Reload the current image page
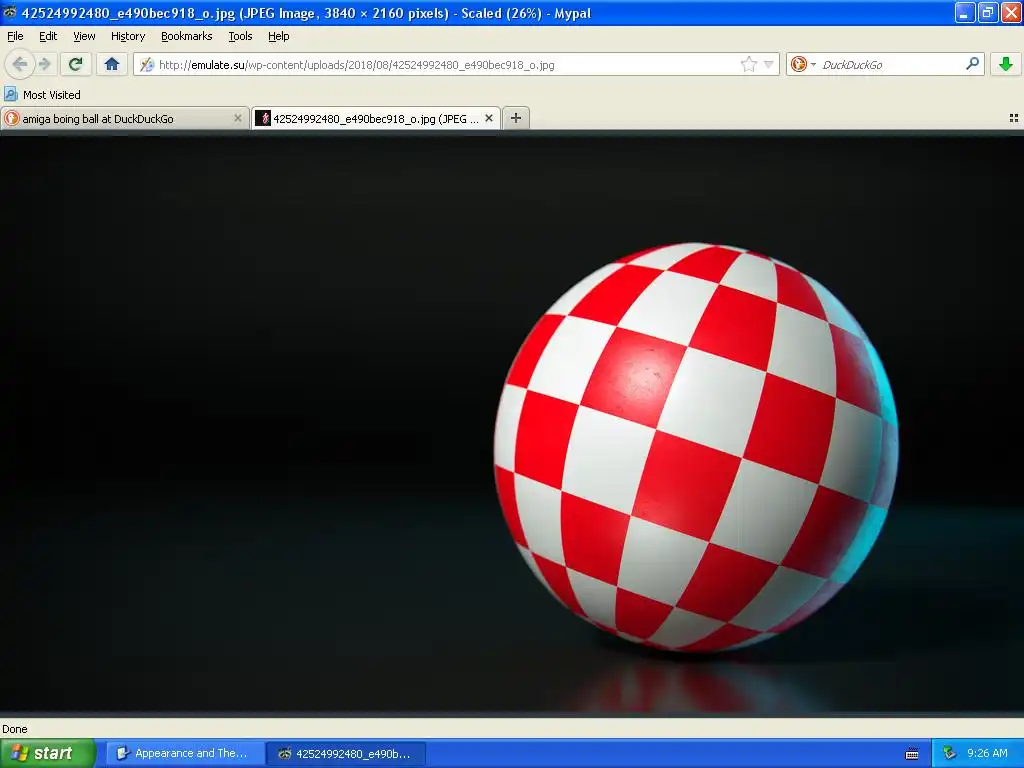 click(75, 64)
